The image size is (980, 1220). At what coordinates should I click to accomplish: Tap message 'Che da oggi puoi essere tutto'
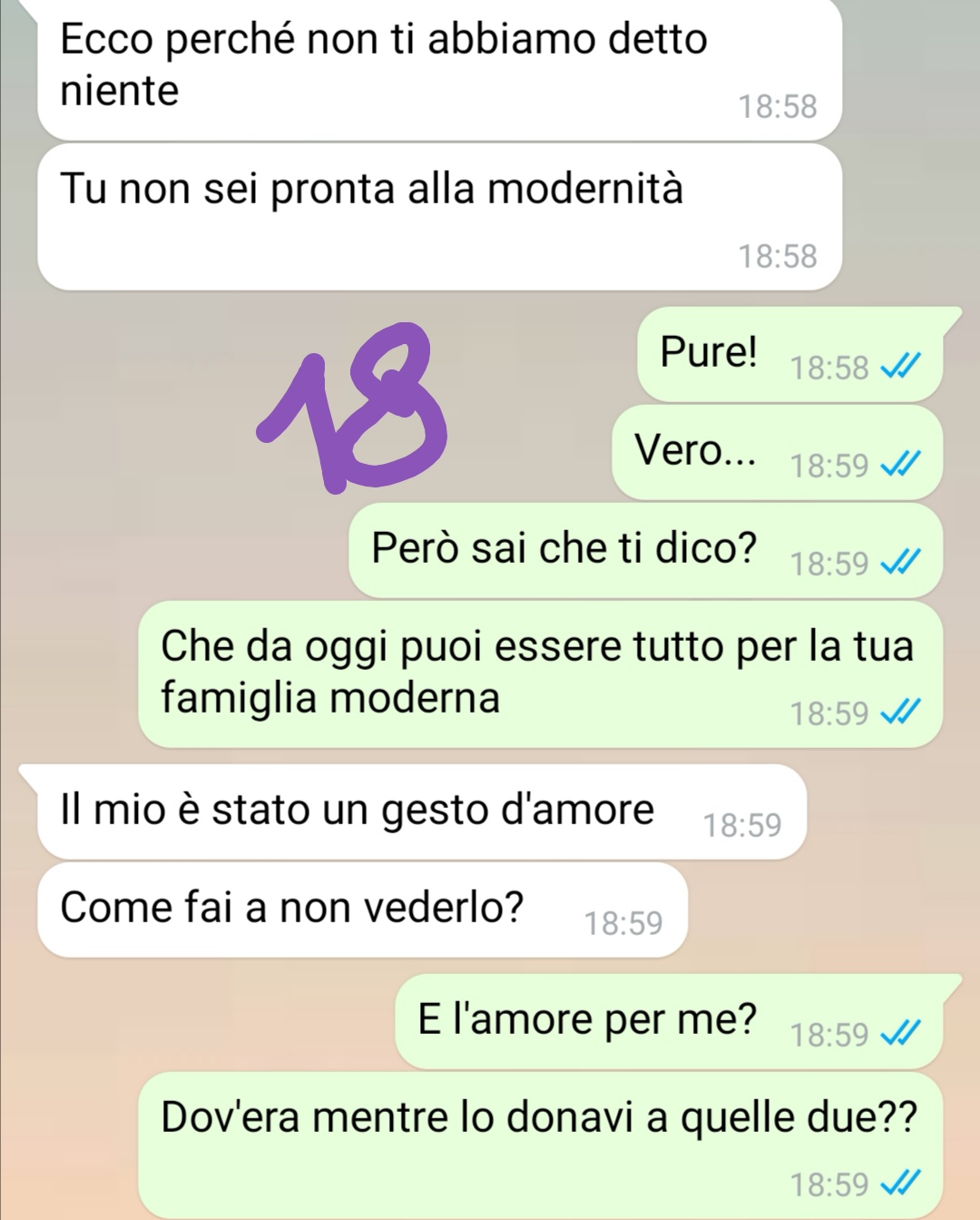[x=540, y=674]
